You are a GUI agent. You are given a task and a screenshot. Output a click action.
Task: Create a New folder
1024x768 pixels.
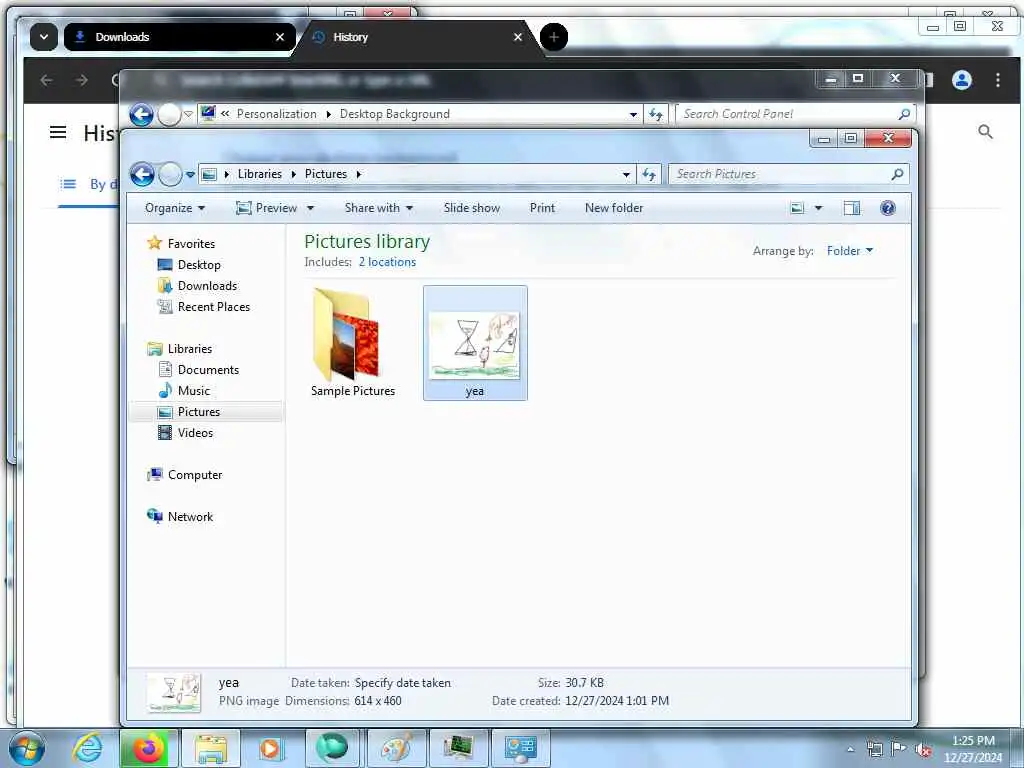[x=614, y=208]
